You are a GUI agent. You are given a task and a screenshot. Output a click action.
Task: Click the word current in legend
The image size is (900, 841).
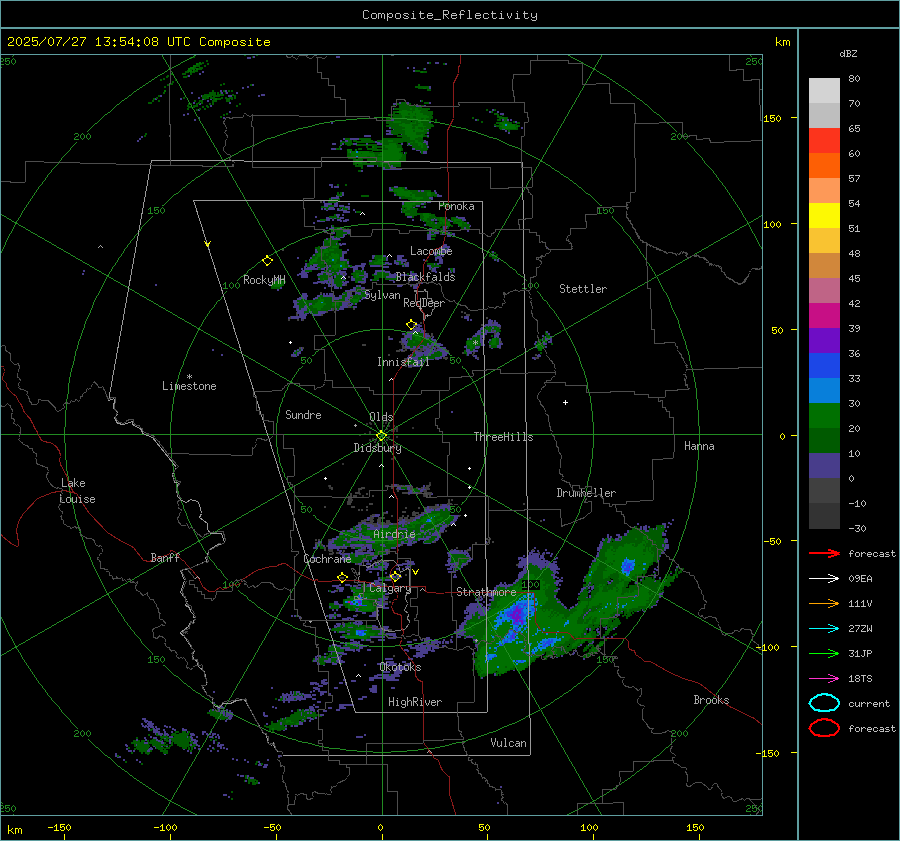click(869, 704)
